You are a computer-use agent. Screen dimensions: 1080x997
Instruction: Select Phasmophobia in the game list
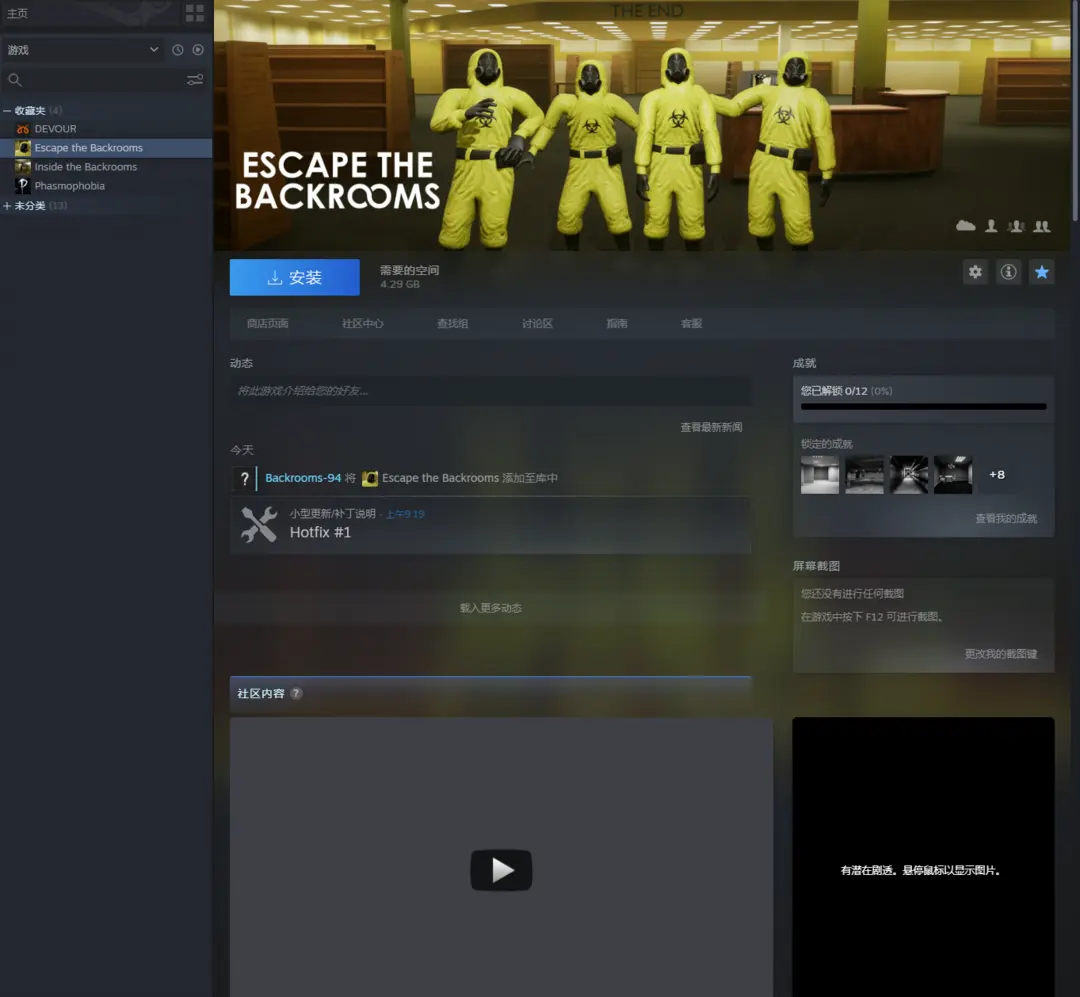[x=70, y=186]
